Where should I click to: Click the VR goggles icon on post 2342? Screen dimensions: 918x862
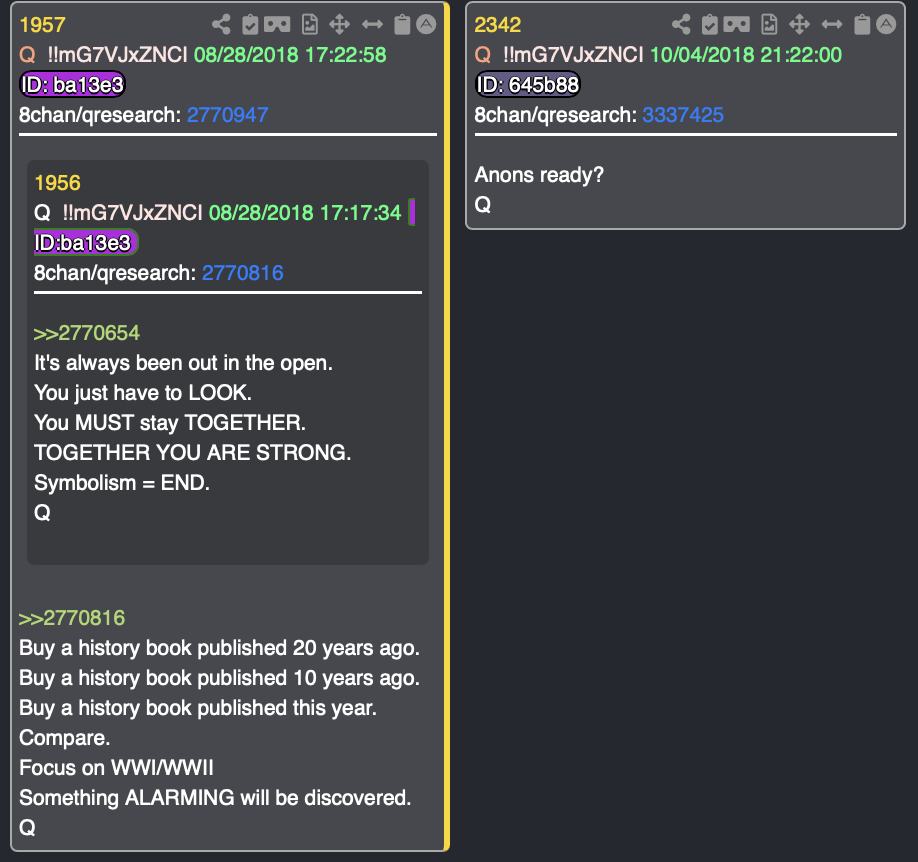pos(738,25)
